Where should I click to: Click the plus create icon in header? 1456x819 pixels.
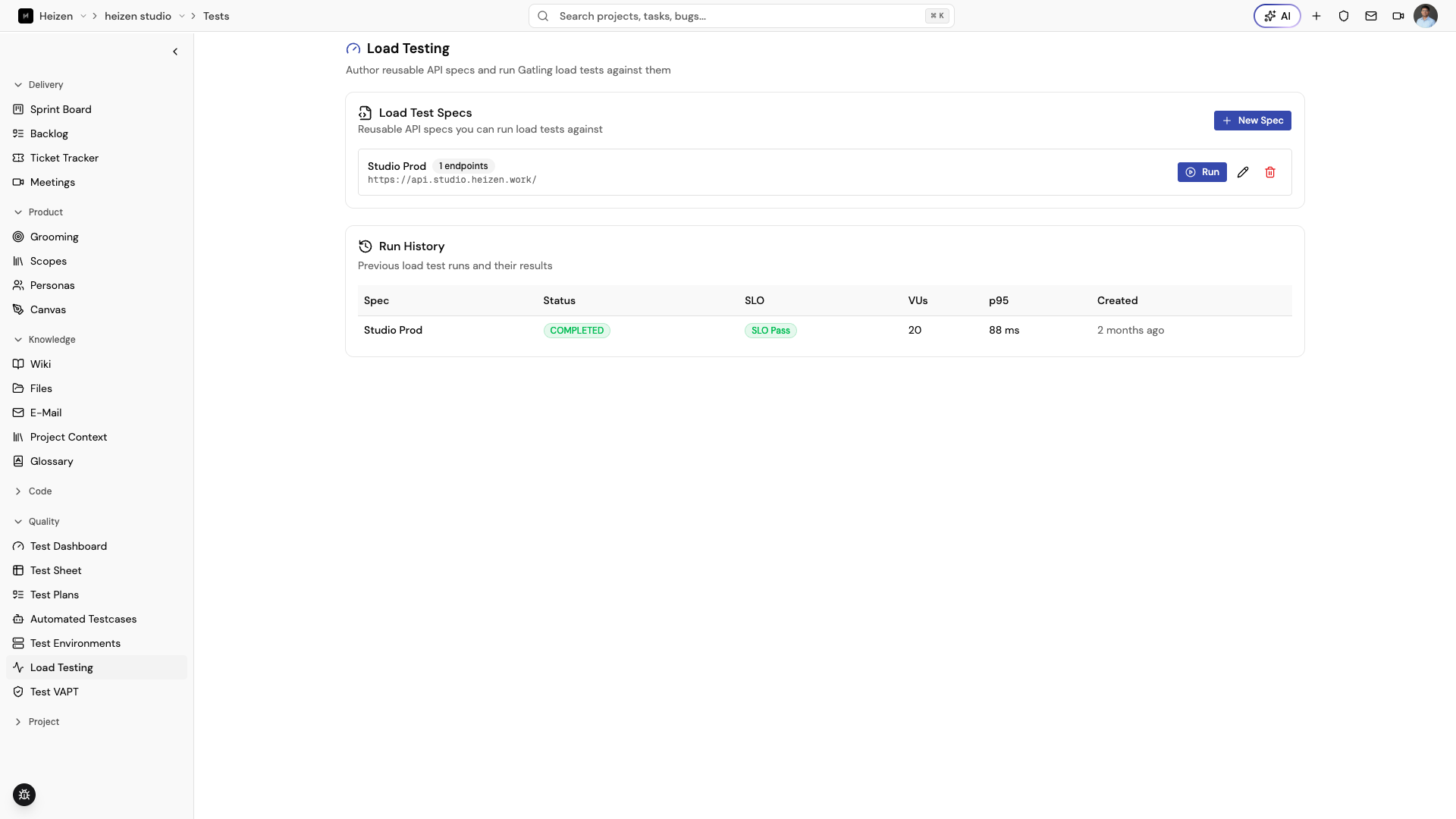1316,16
